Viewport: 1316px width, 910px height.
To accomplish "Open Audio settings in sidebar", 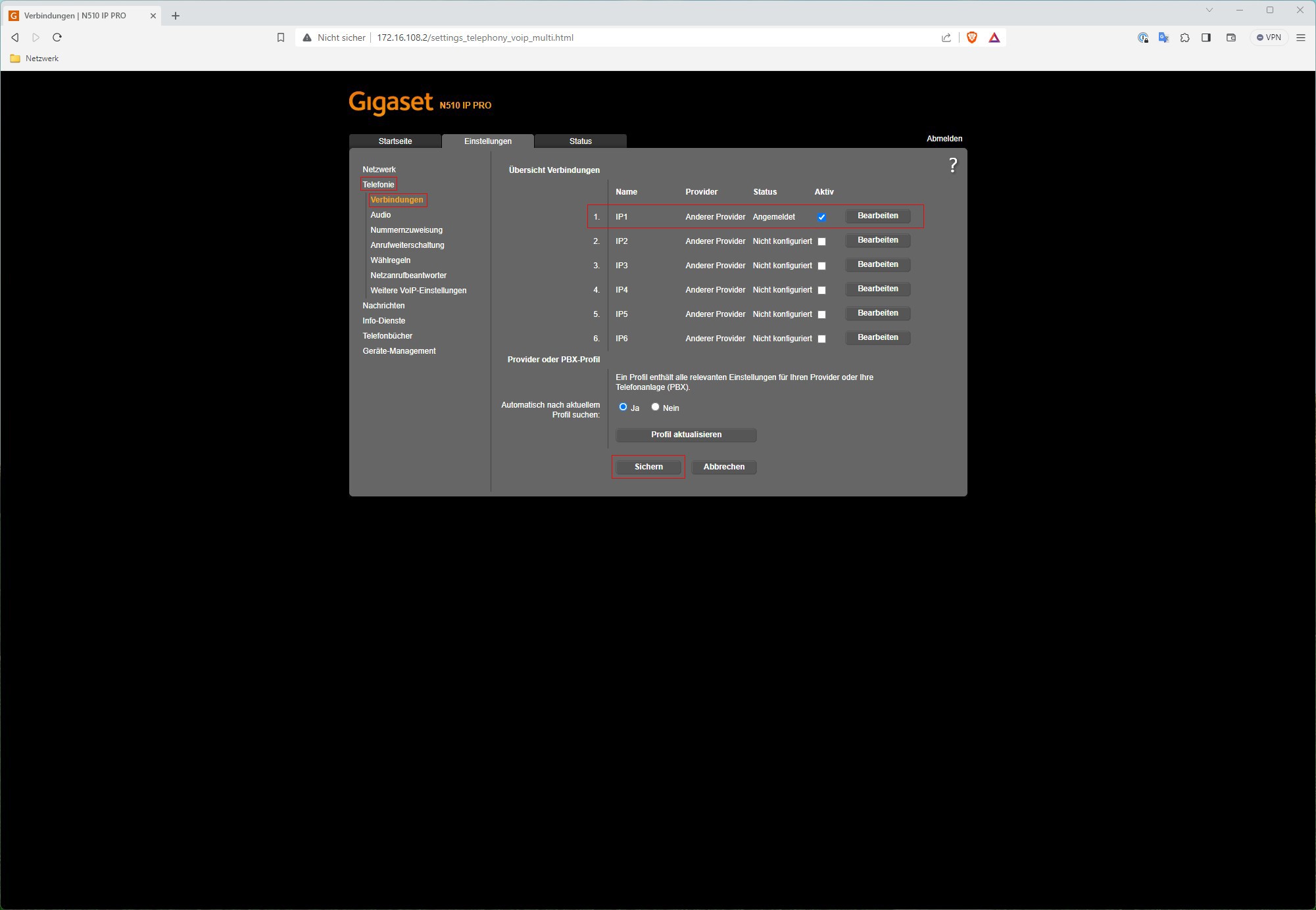I will coord(380,215).
